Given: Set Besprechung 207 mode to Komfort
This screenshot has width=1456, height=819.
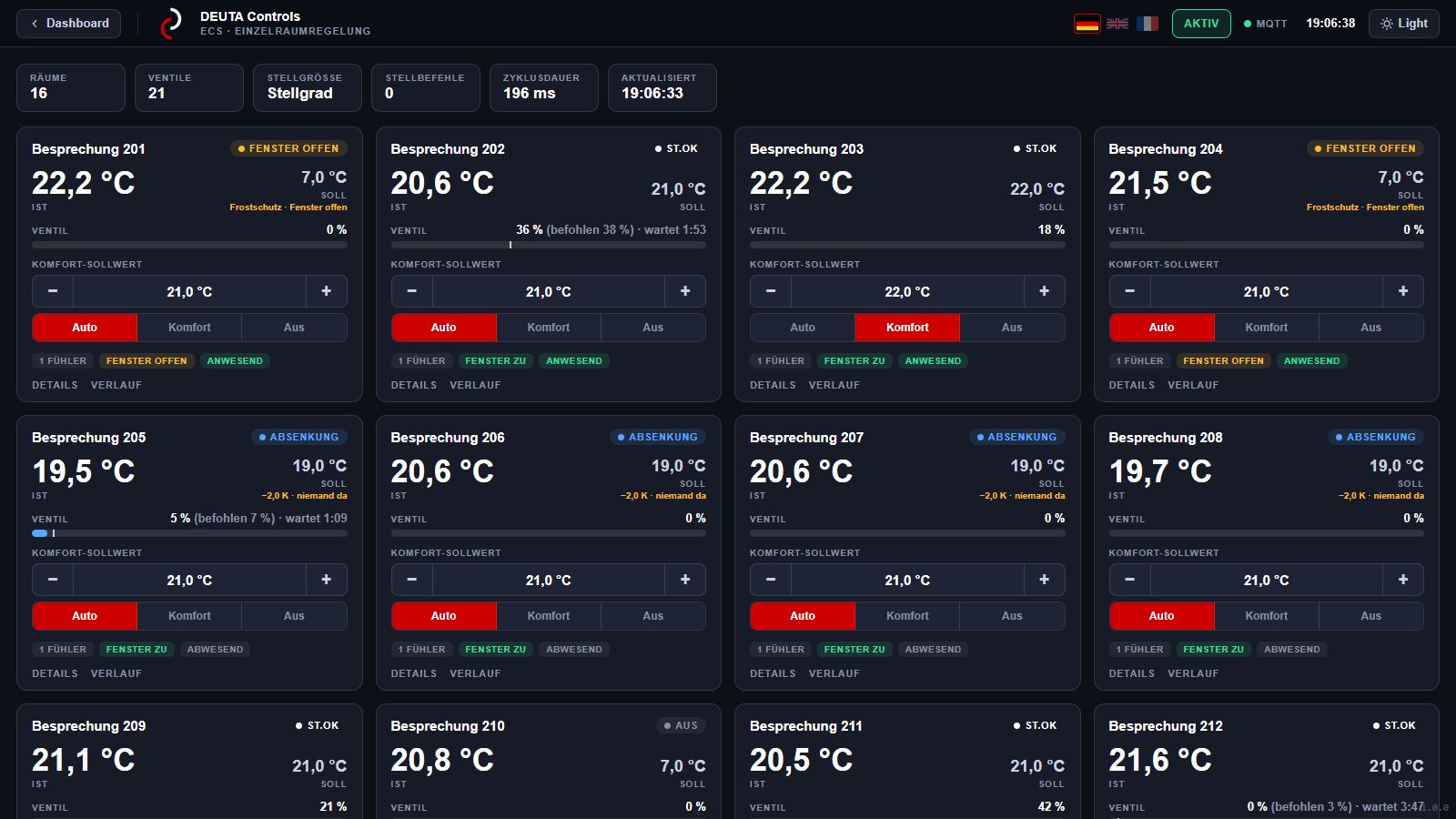Looking at the screenshot, I should click(907, 616).
